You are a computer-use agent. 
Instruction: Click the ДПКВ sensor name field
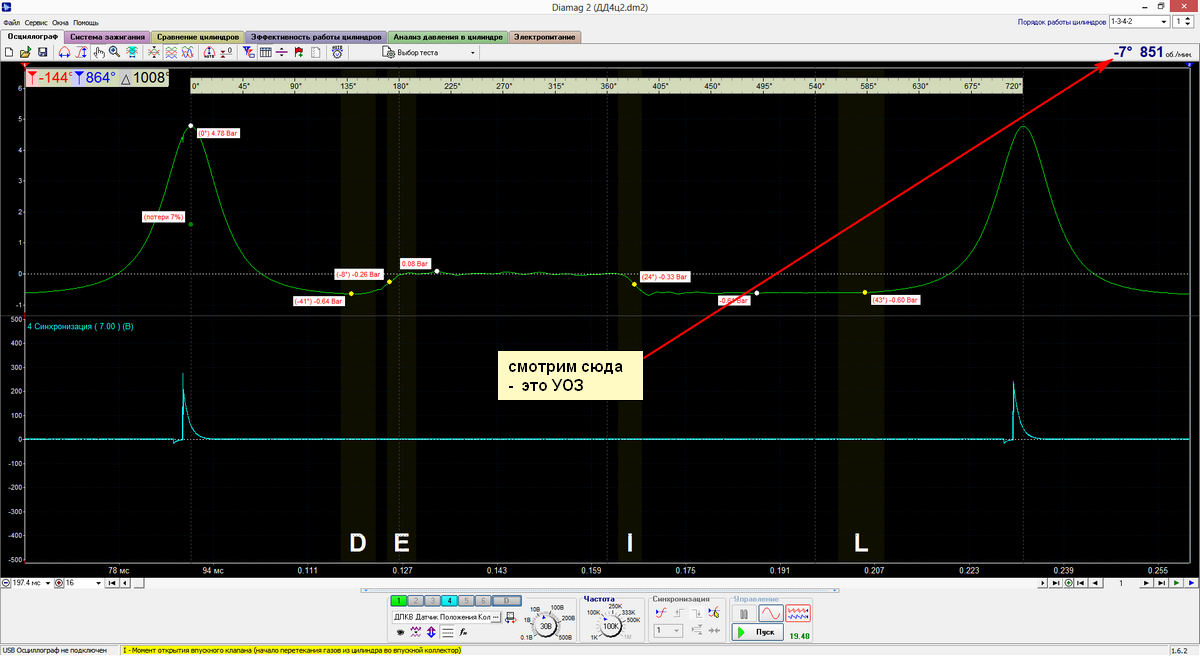[441, 617]
